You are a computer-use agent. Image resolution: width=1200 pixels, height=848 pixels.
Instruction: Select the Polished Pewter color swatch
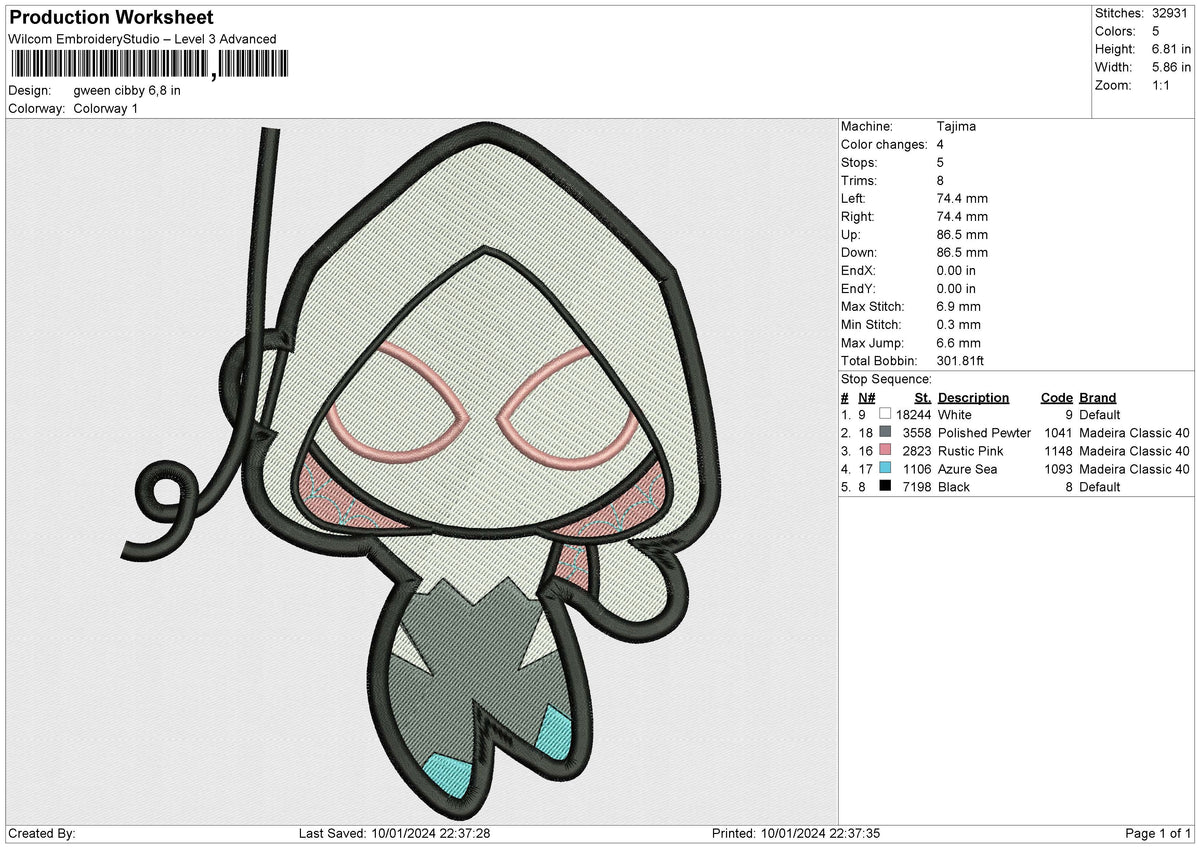[x=884, y=433]
